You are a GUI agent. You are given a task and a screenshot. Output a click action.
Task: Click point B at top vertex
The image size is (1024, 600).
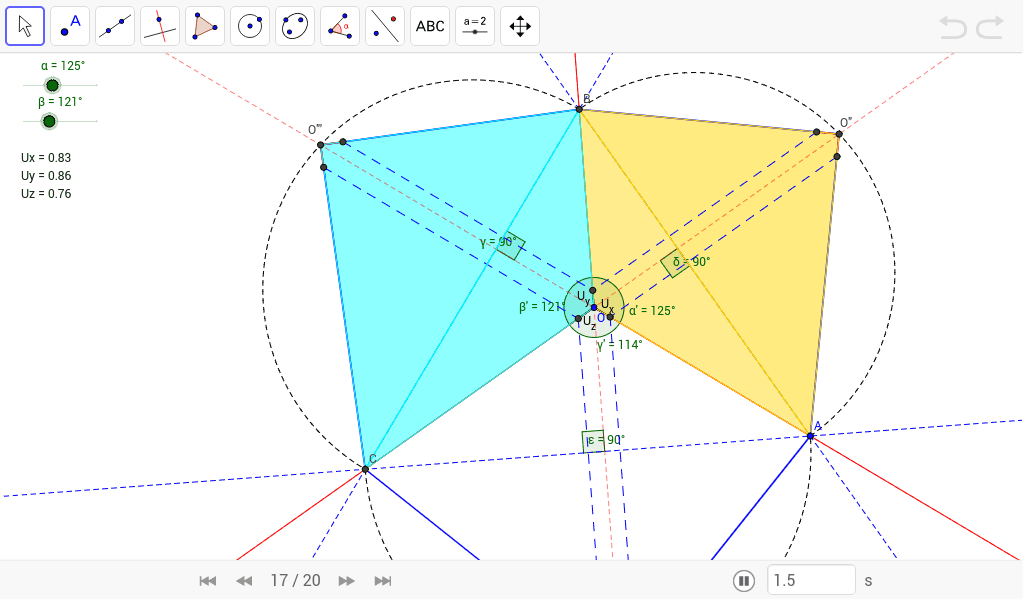click(x=579, y=109)
